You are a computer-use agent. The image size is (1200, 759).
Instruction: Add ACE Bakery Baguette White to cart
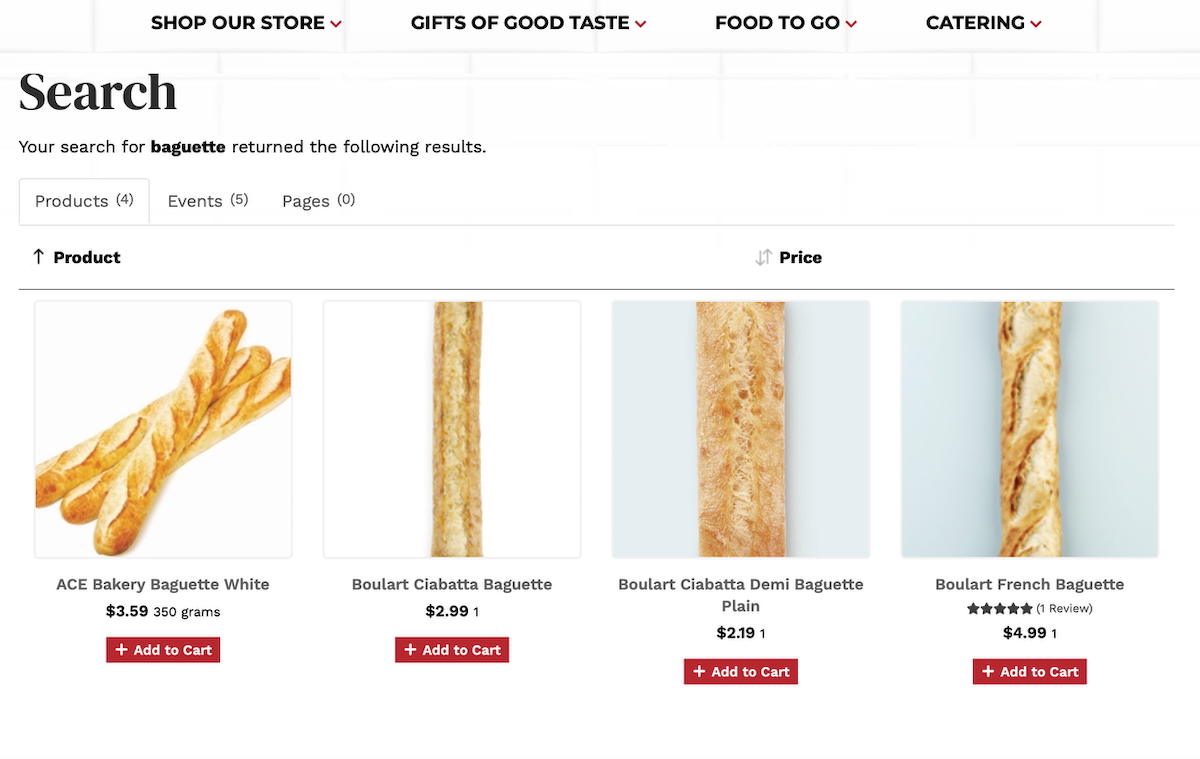(163, 650)
